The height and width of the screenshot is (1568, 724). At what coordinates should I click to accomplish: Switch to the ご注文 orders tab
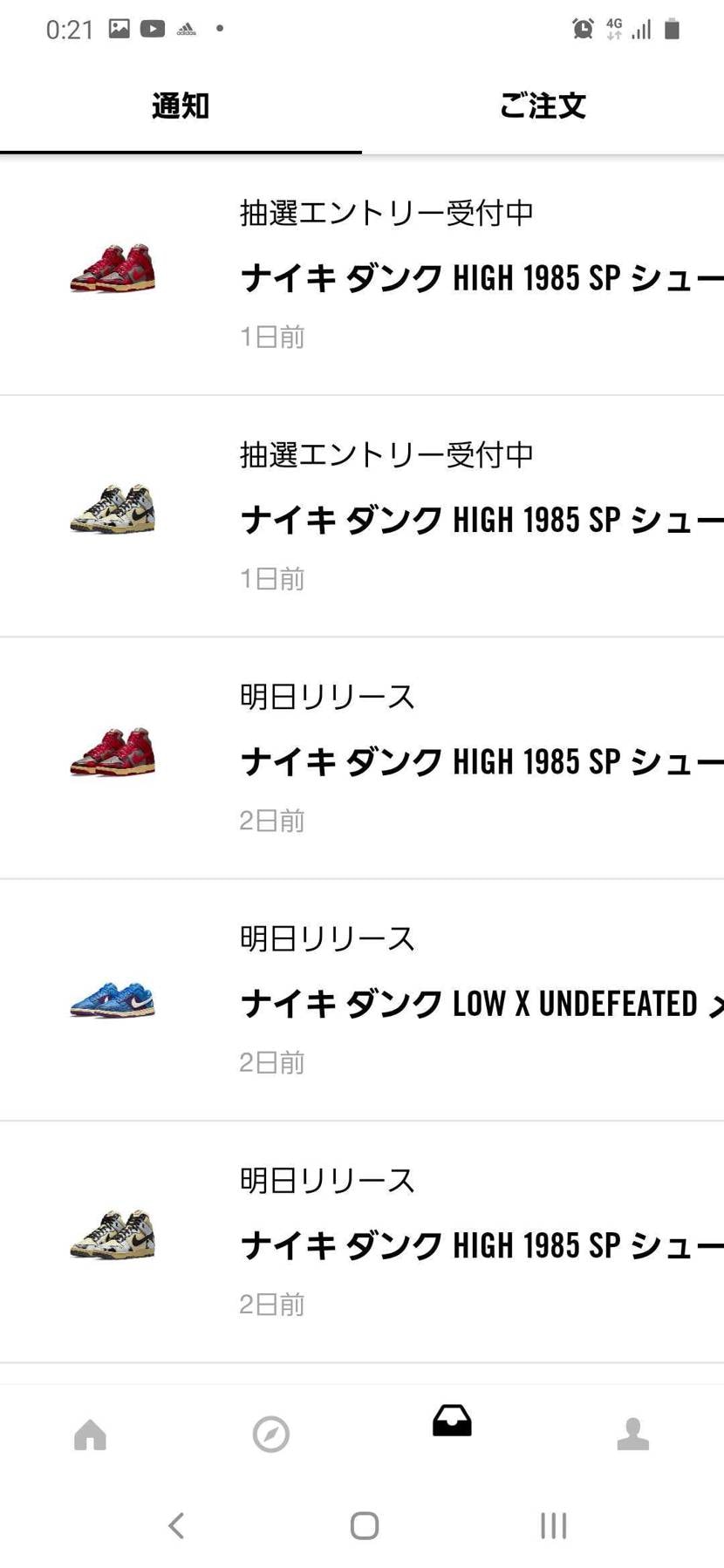[x=543, y=106]
